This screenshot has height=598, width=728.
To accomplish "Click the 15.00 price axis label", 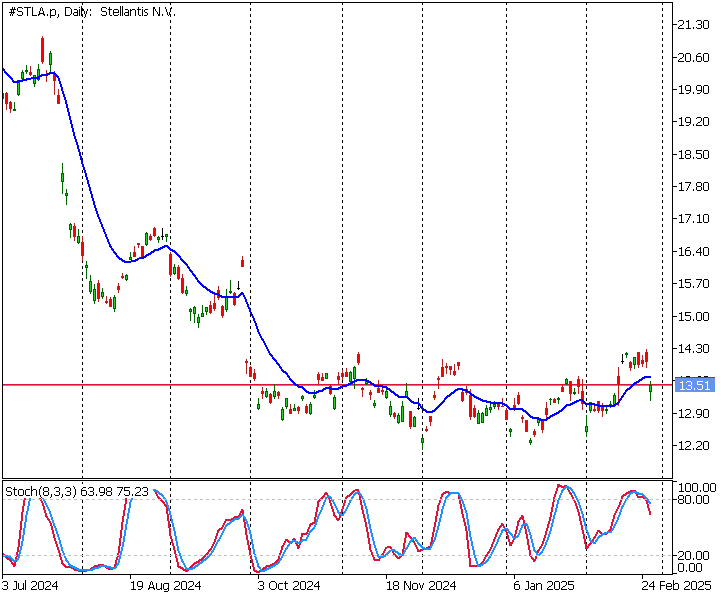I will [x=694, y=317].
